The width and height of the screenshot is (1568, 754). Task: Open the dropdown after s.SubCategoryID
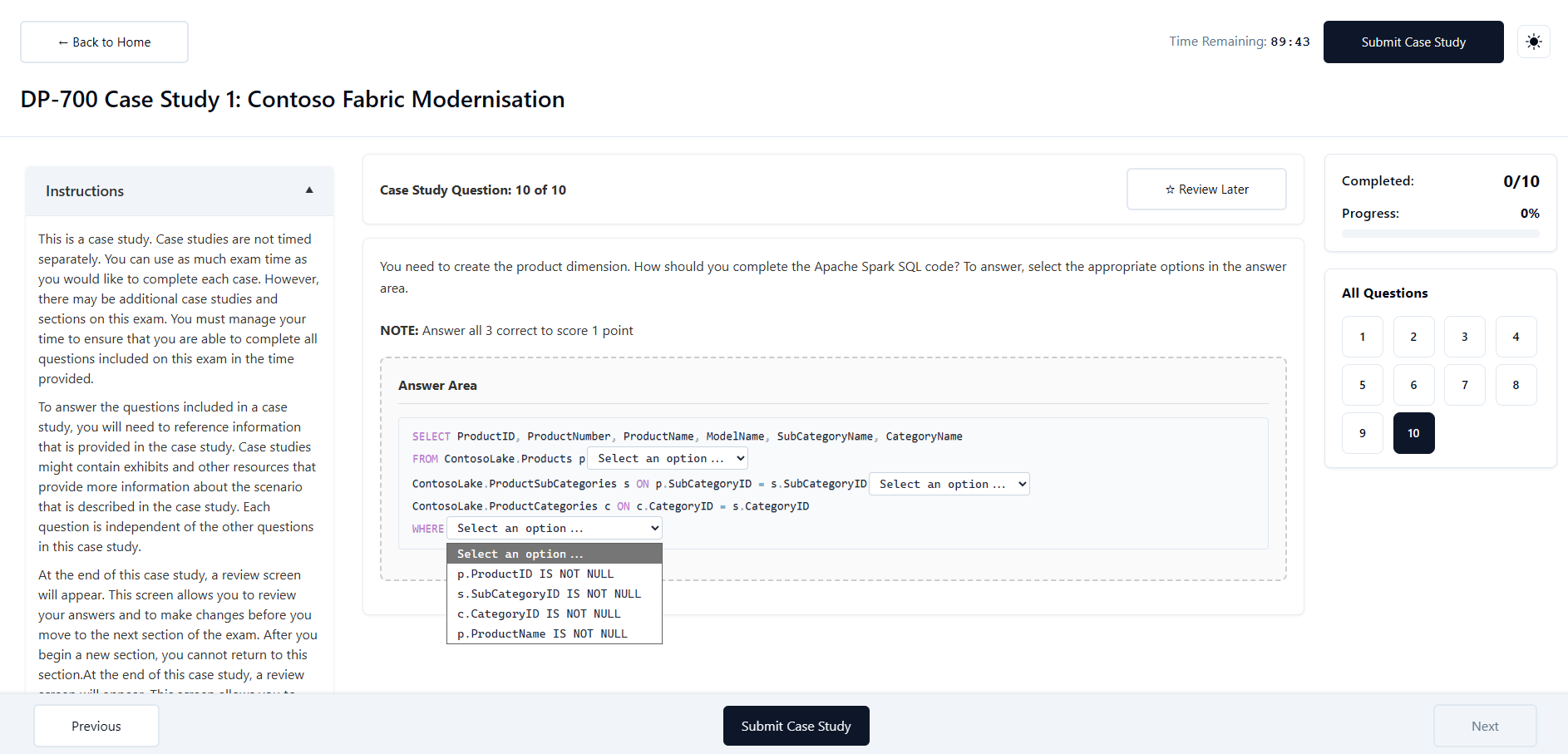949,484
